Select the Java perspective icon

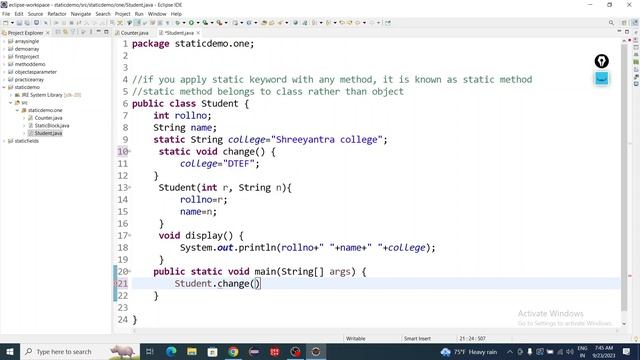click(x=634, y=23)
